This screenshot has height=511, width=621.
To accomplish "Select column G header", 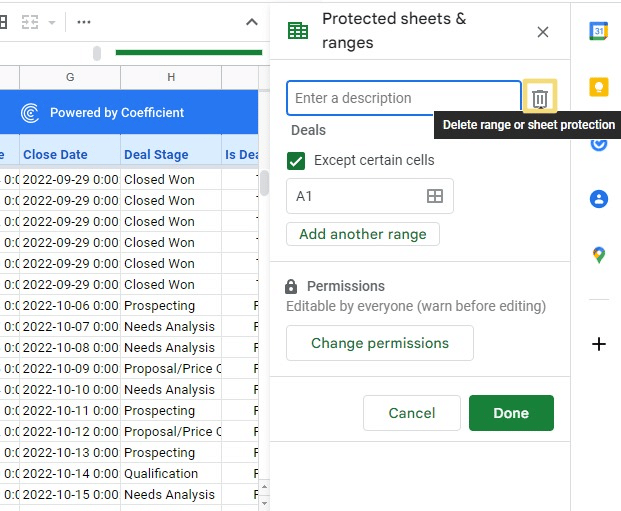I will pyautogui.click(x=70, y=77).
